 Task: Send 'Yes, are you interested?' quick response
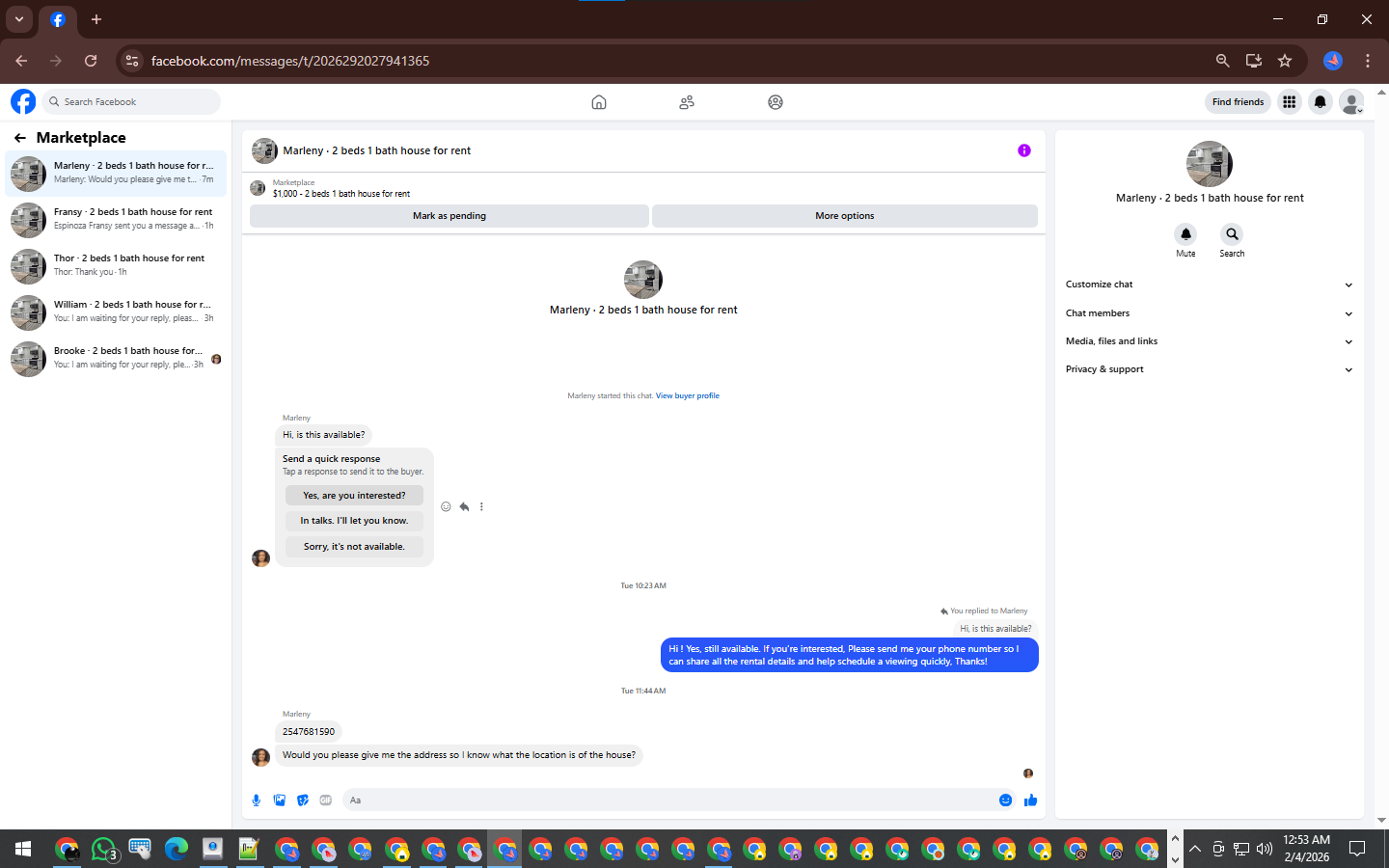pos(354,496)
